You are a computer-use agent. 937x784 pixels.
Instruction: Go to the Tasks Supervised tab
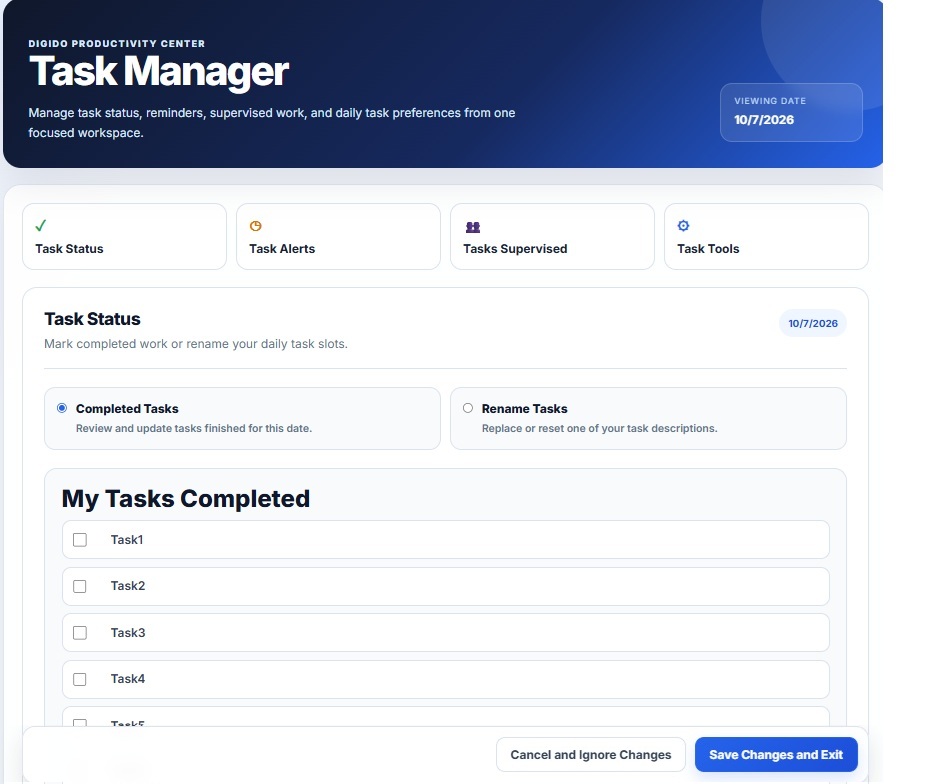552,237
